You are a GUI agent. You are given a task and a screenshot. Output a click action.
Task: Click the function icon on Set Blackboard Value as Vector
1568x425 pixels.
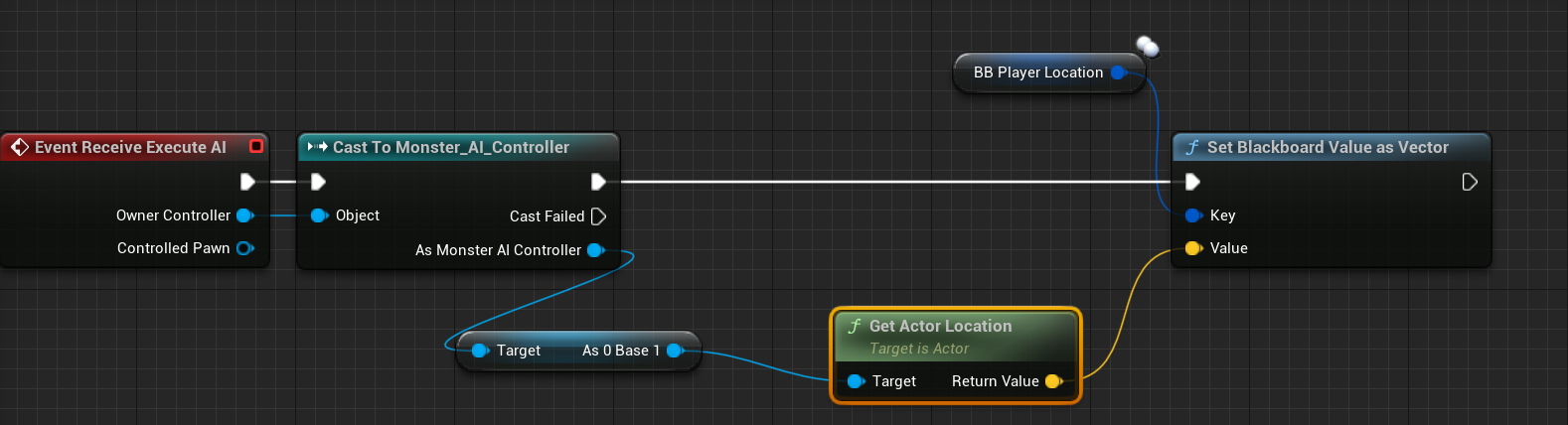[x=1192, y=147]
